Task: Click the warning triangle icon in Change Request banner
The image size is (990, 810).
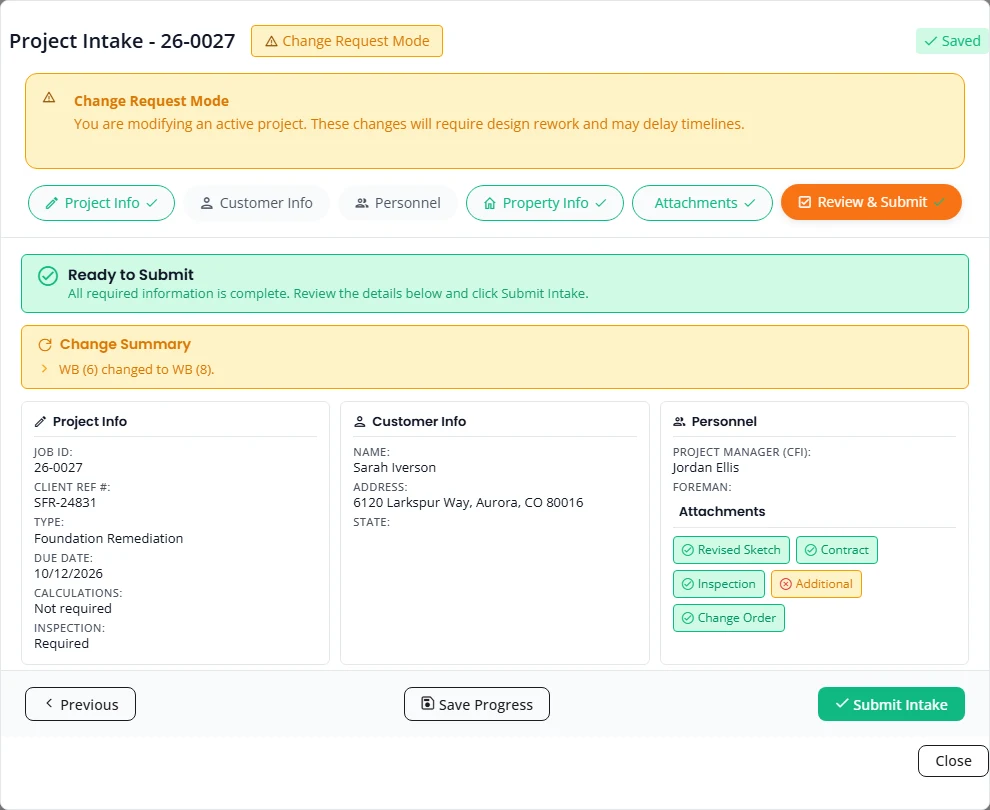Action: click(x=49, y=98)
